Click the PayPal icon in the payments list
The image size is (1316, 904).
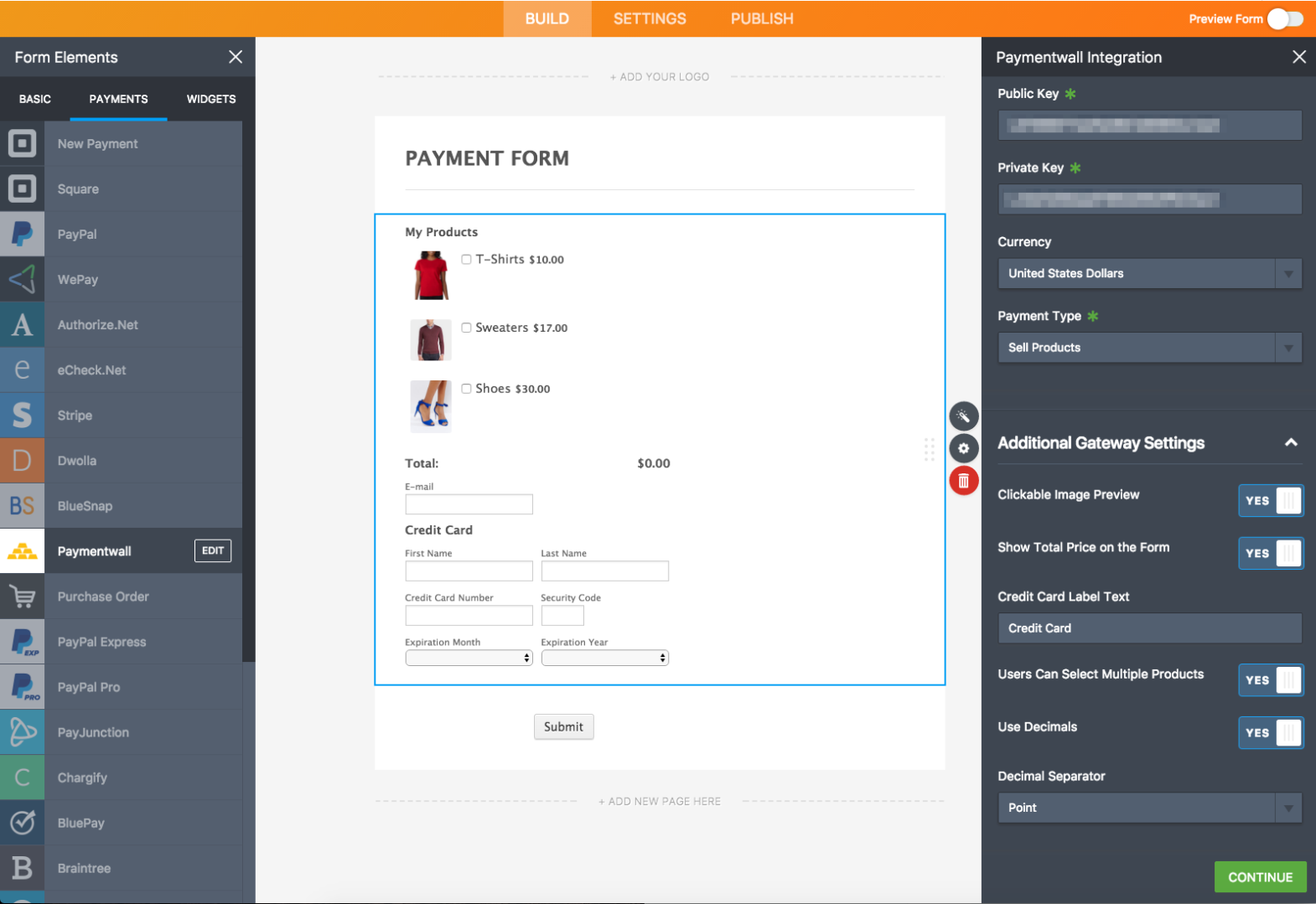pos(23,235)
